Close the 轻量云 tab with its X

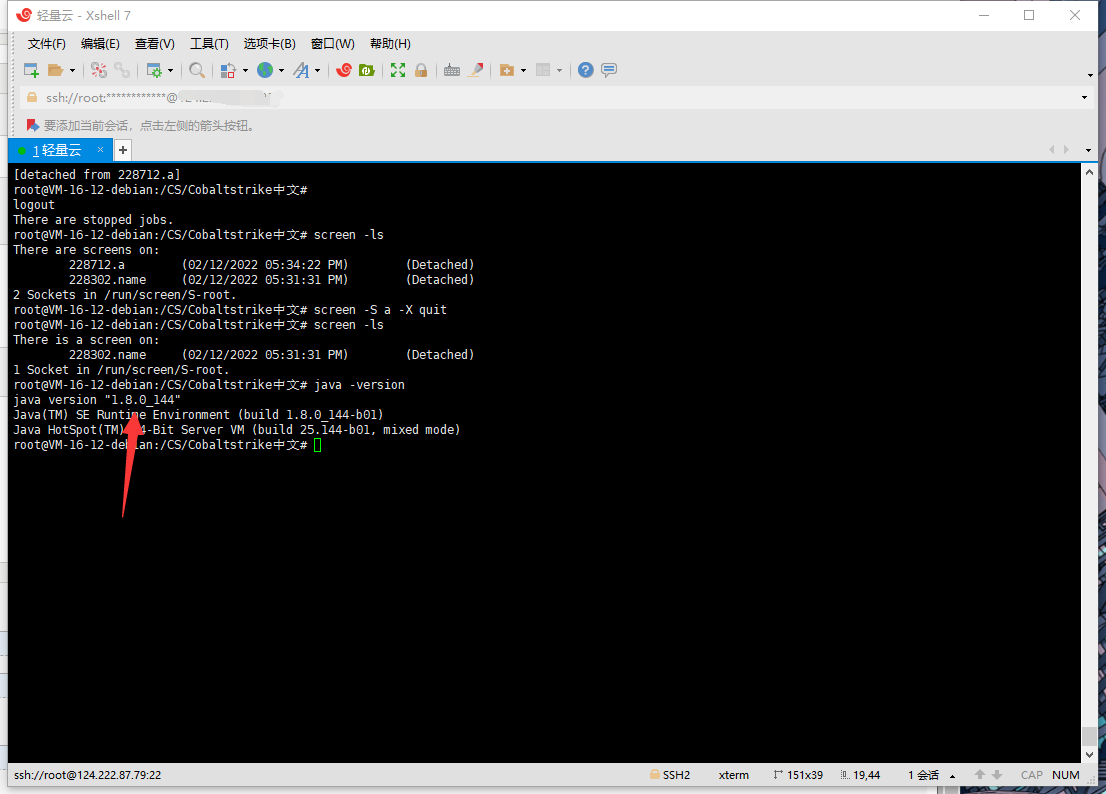coord(100,149)
